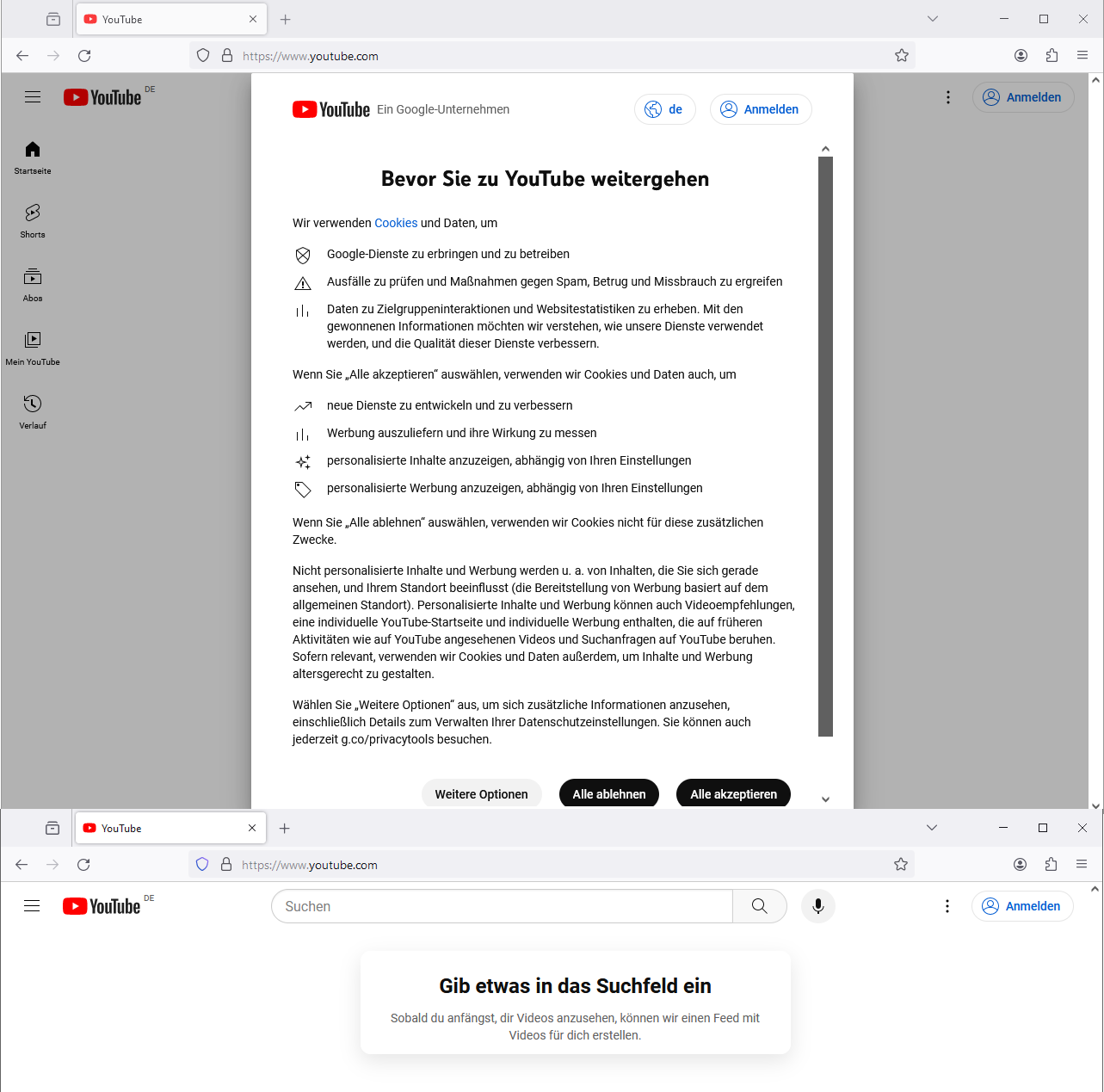Open Firefox account menu in the cookie-consent window
Image resolution: width=1104 pixels, height=1092 pixels.
point(1021,56)
